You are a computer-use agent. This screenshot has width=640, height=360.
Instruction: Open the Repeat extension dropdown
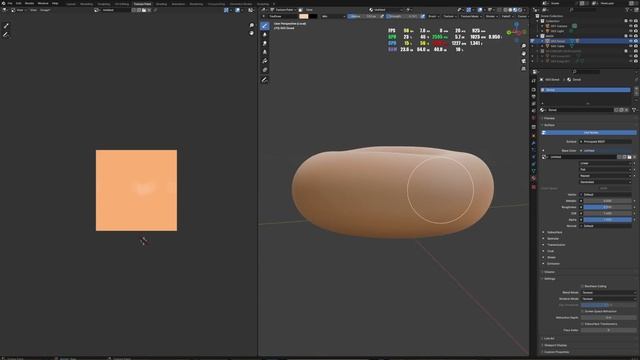tap(605, 176)
